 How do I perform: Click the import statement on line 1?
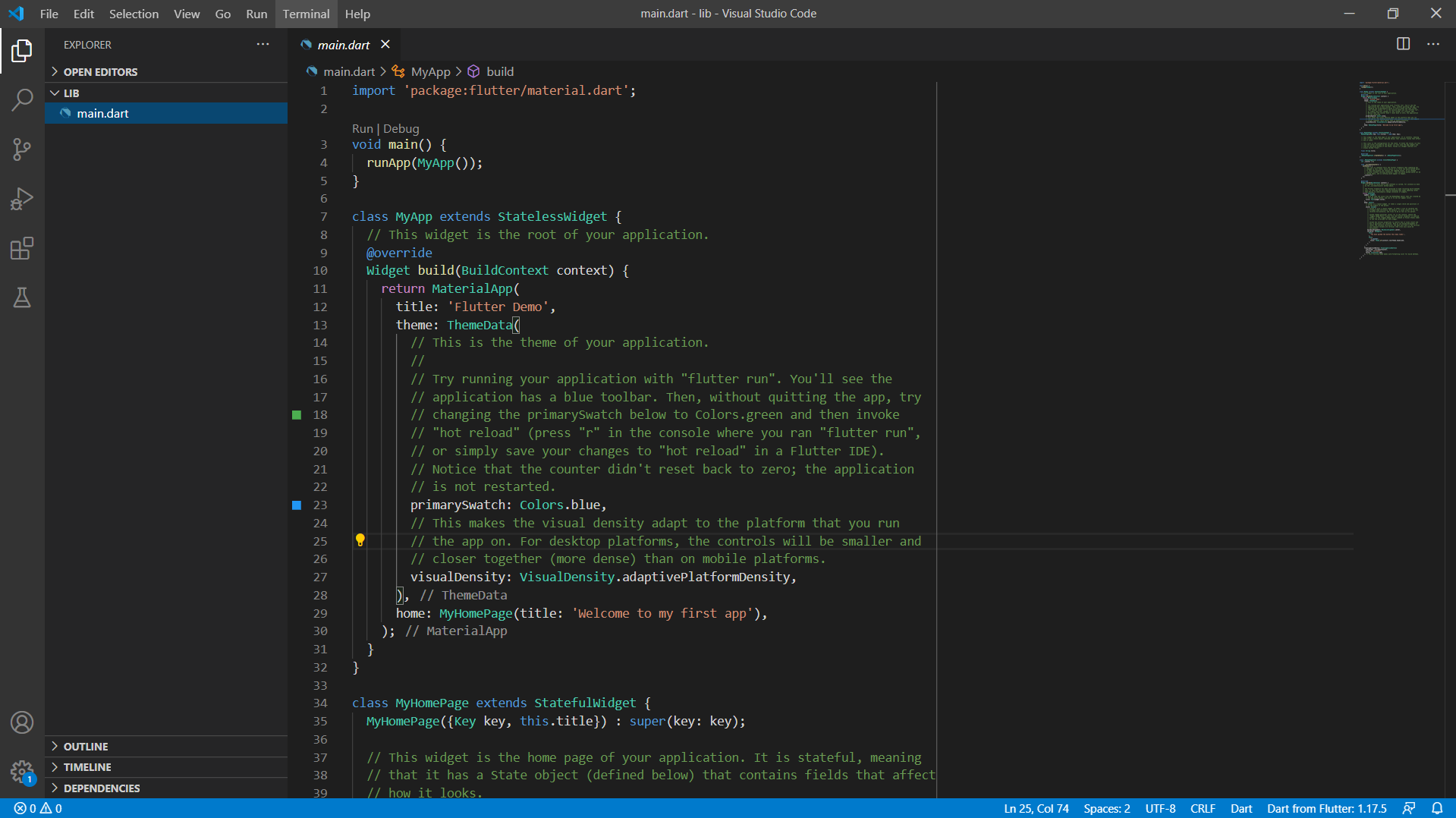coord(494,90)
